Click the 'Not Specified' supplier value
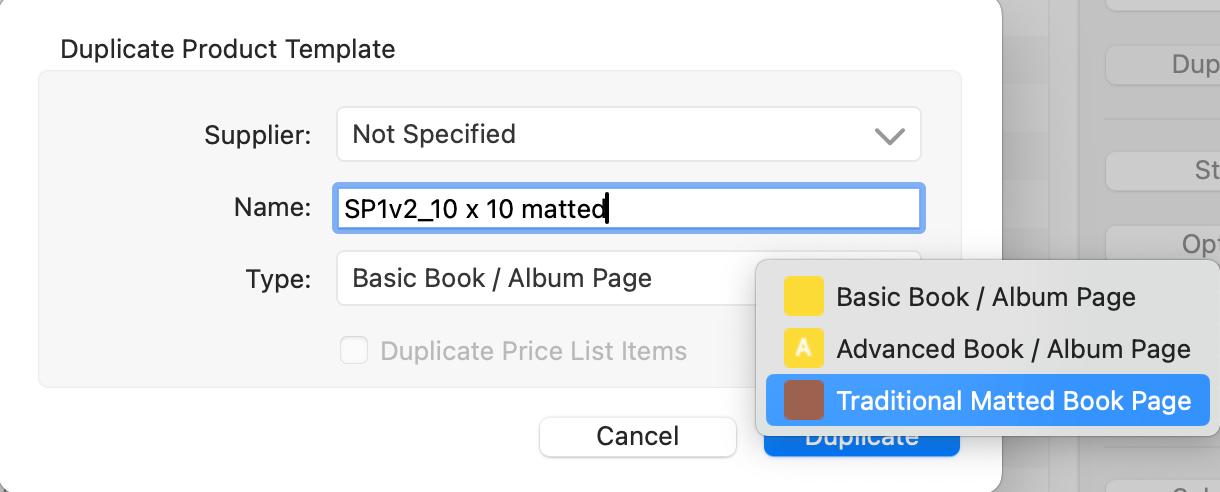The image size is (1220, 492). click(x=434, y=134)
